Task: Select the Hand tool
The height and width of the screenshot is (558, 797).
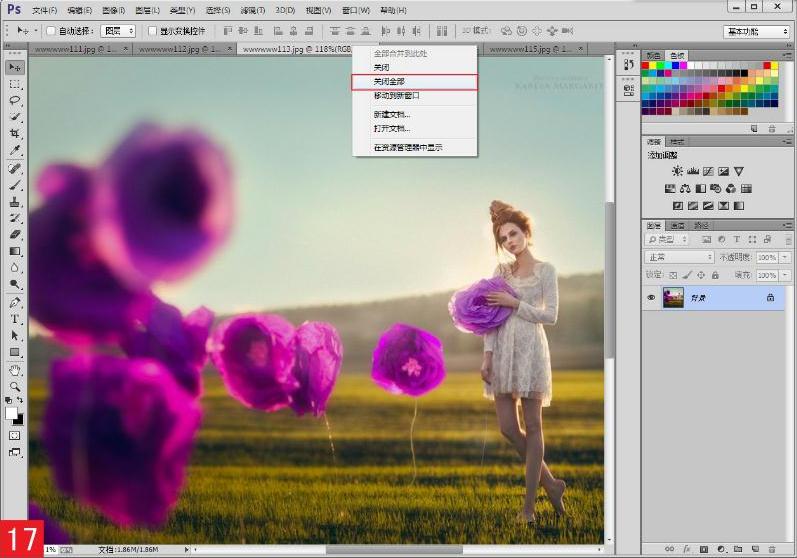Action: click(15, 370)
